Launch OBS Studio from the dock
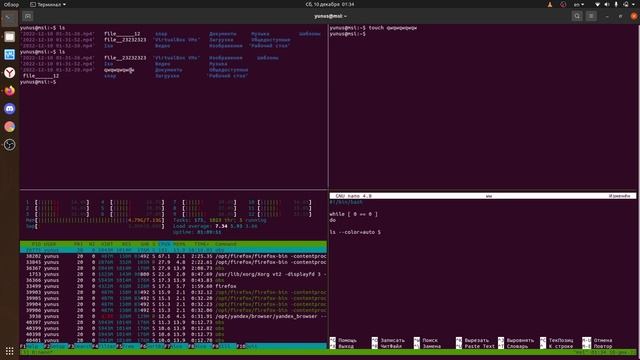The width and height of the screenshot is (640, 360). [10, 144]
